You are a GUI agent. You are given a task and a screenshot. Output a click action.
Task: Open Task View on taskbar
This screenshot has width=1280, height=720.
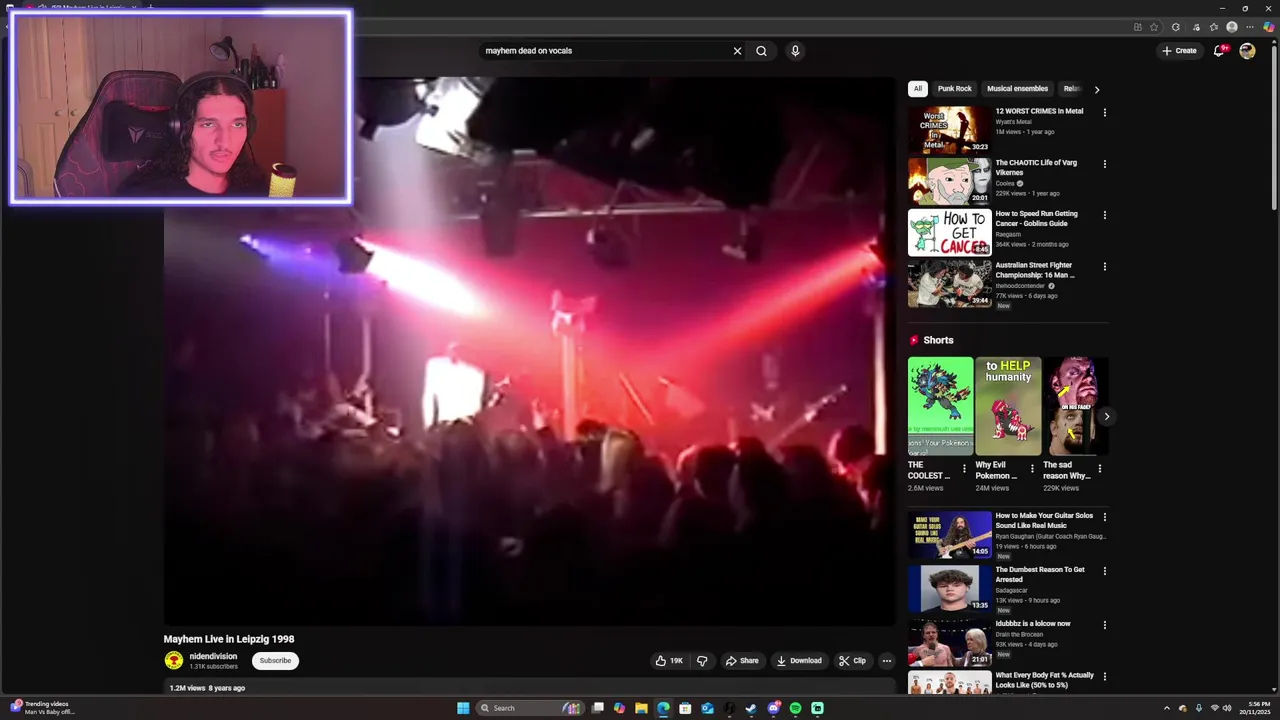[598, 708]
